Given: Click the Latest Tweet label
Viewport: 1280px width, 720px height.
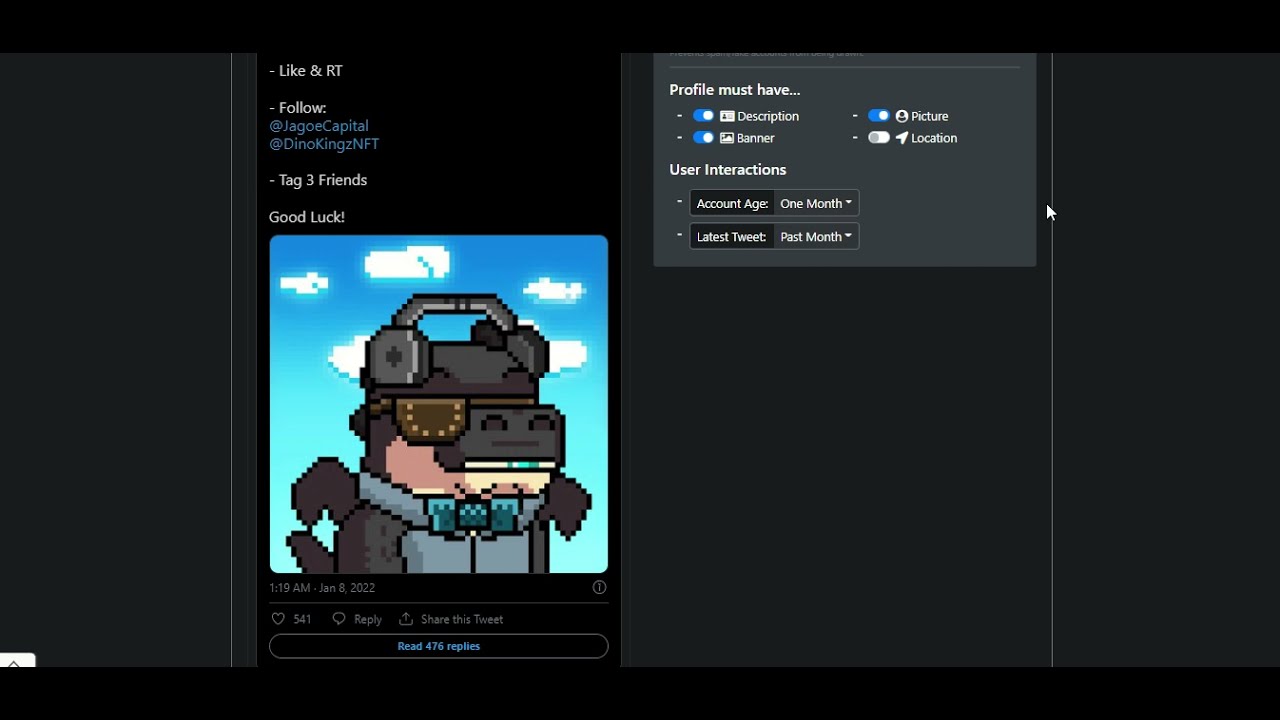Looking at the screenshot, I should point(732,237).
